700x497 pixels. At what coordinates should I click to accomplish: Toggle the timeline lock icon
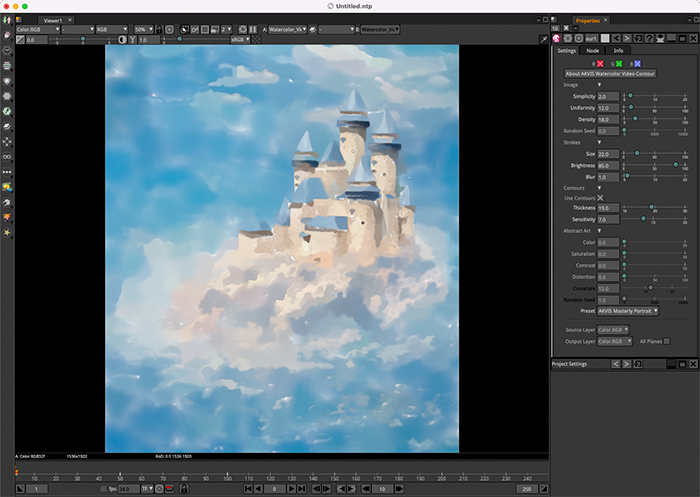click(x=183, y=489)
